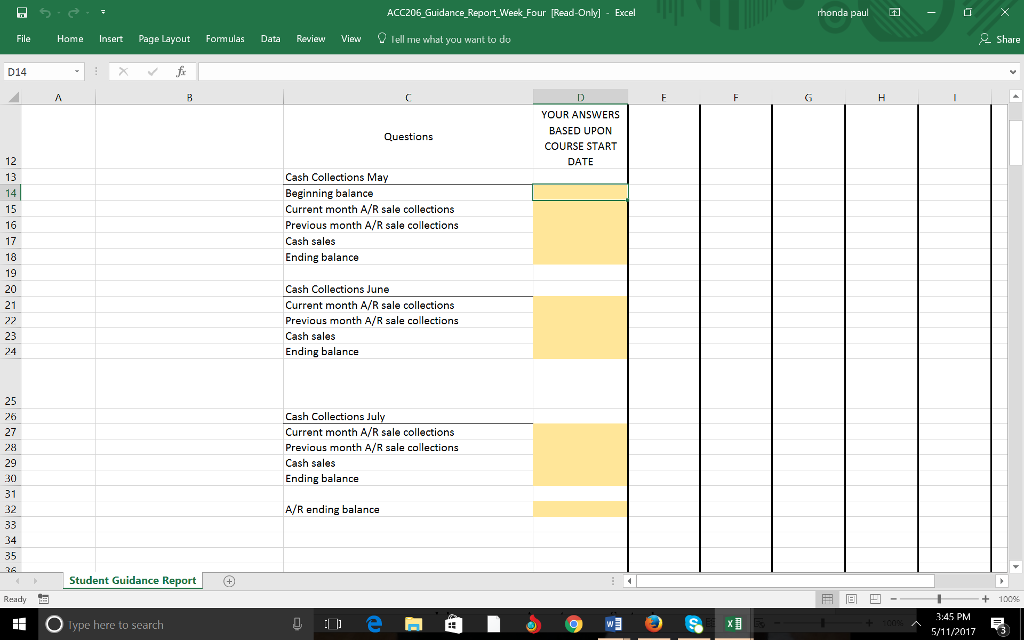
Task: Switch to Page Layout view in status bar
Action: coord(851,599)
